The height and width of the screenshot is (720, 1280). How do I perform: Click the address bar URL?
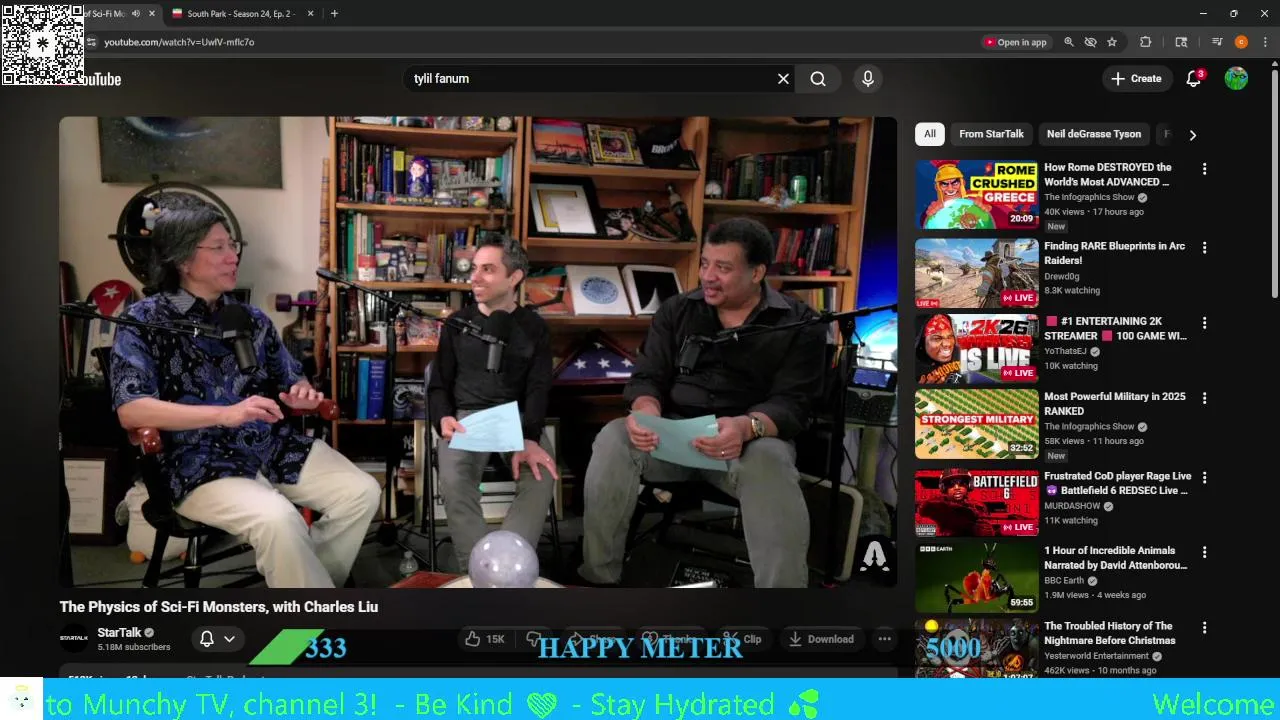coord(179,42)
